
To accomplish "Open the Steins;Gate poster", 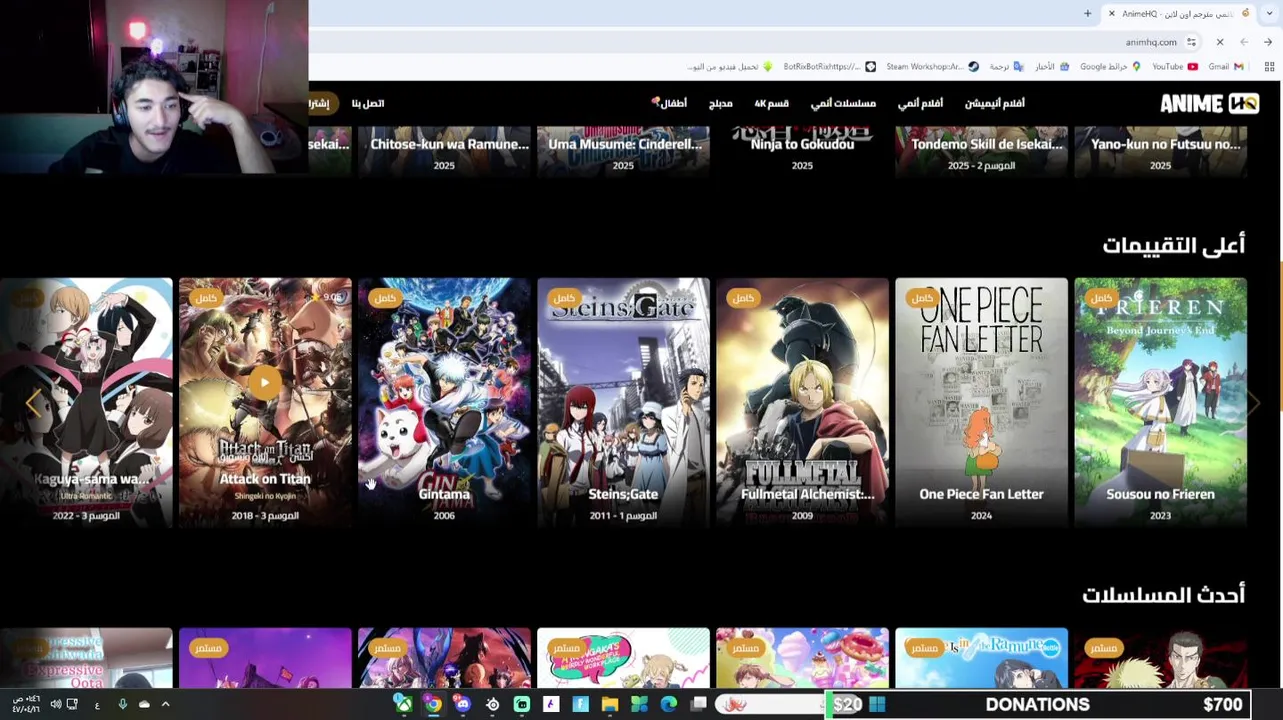I will pos(623,402).
